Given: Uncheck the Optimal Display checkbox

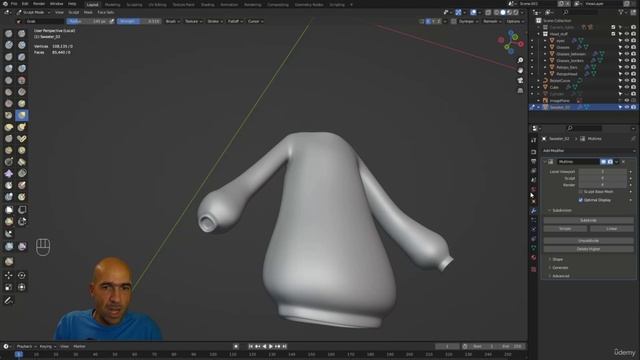Looking at the screenshot, I should click(x=581, y=200).
